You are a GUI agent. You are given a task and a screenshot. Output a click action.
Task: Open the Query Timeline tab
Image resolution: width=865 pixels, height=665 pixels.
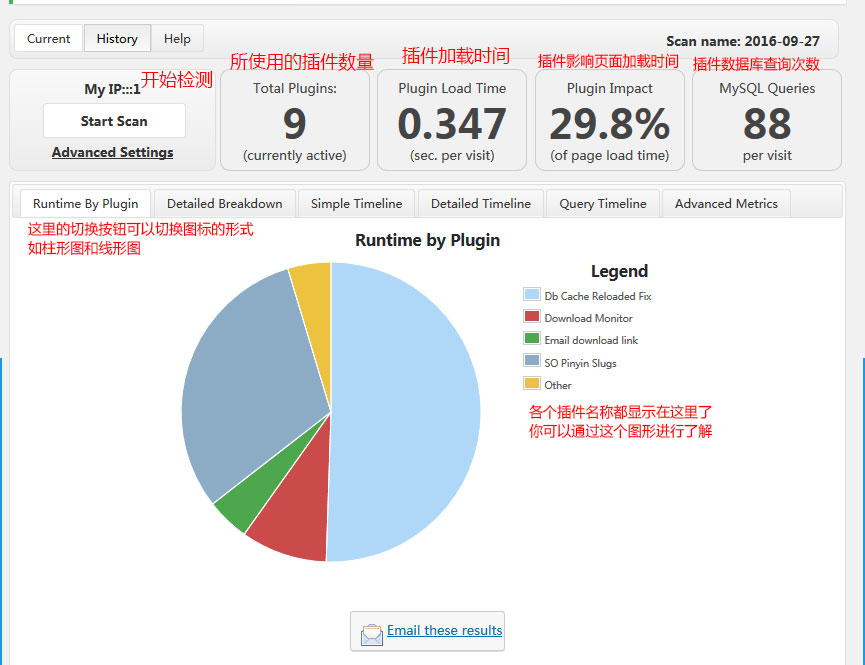601,202
